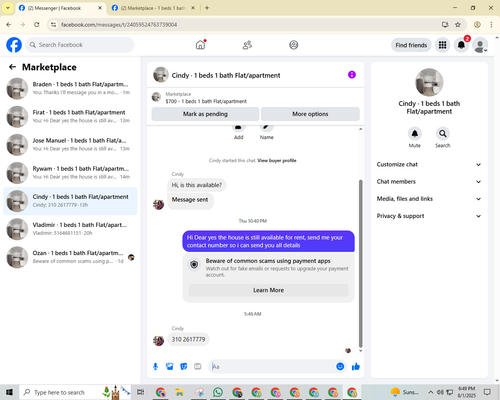Image resolution: width=500 pixels, height=400 pixels.
Task: Open the Chrome tab search dropdown
Action: pyautogui.click(x=7, y=8)
